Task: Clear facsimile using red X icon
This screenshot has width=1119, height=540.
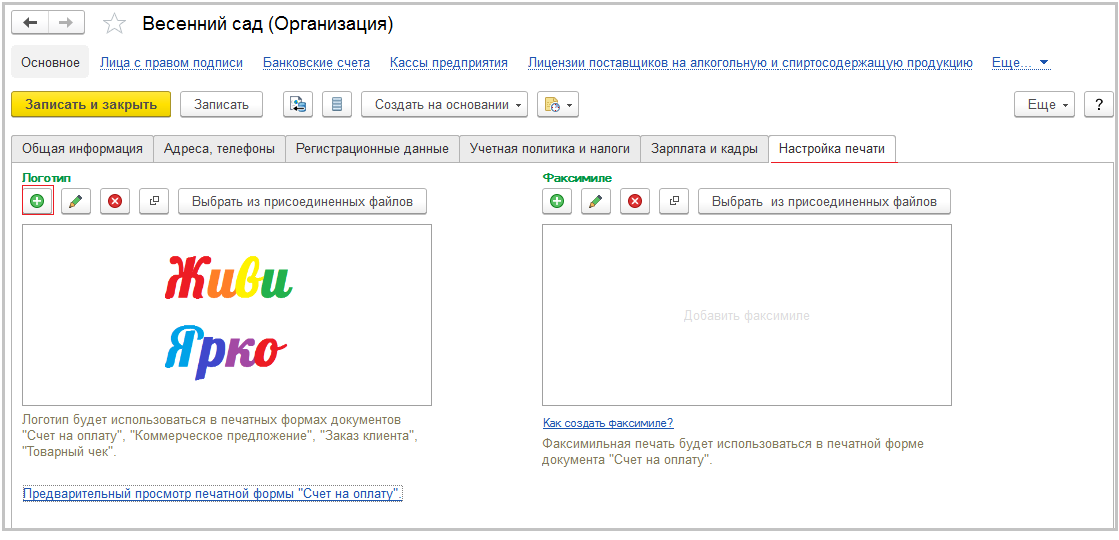Action: 635,201
